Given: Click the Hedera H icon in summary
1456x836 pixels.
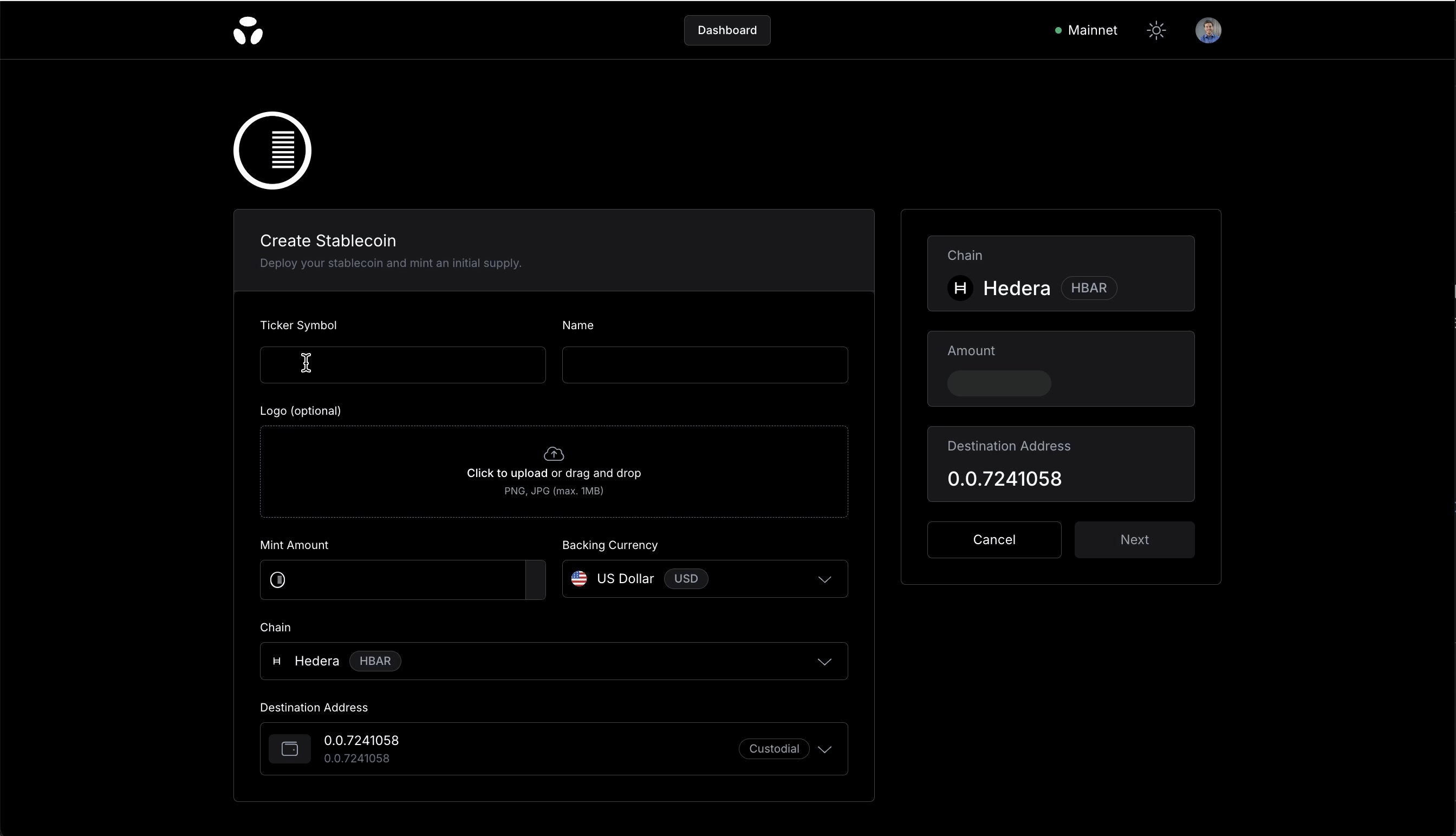Looking at the screenshot, I should (x=960, y=288).
